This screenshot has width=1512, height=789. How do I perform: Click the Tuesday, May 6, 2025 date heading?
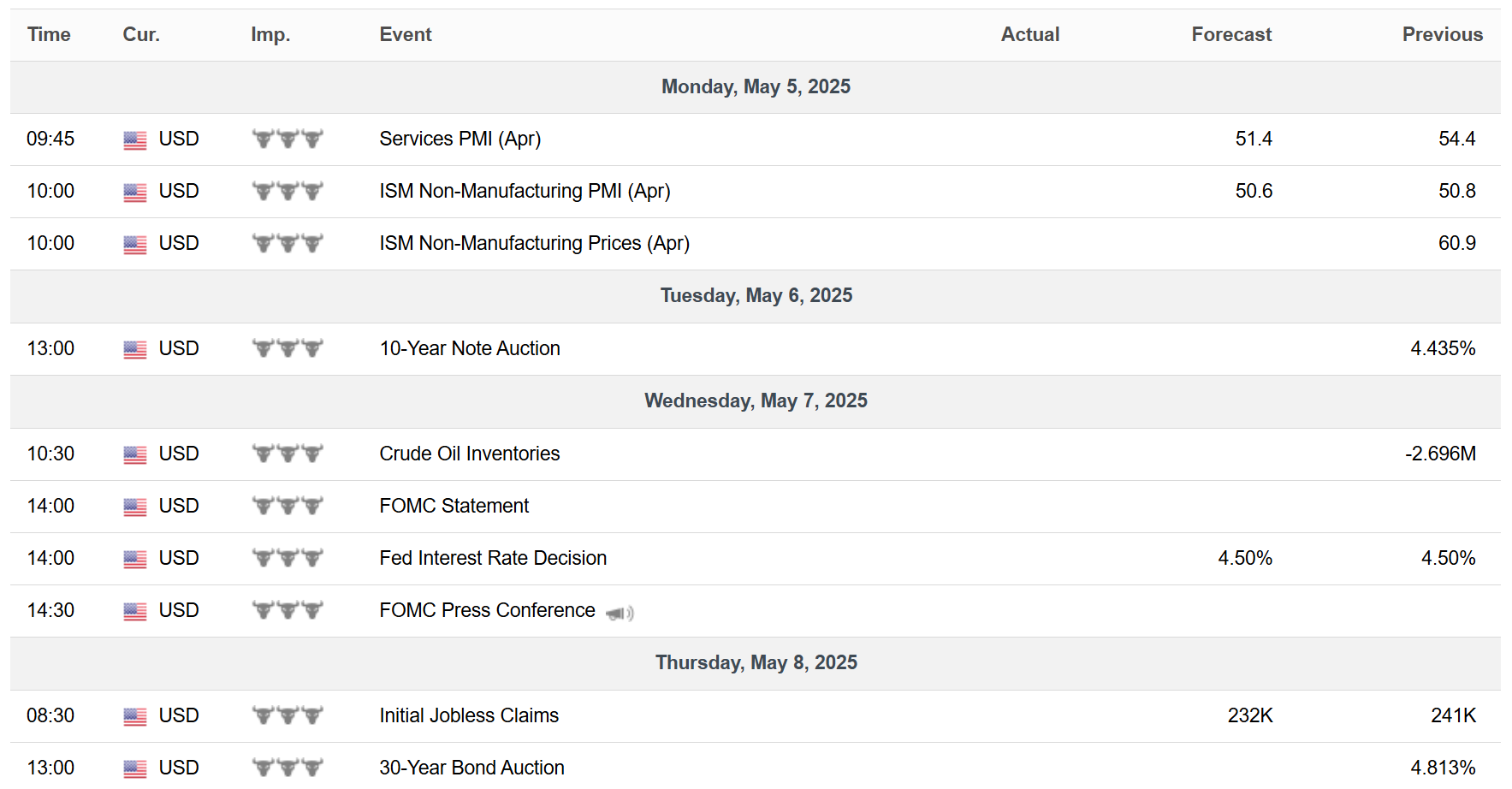(x=756, y=295)
